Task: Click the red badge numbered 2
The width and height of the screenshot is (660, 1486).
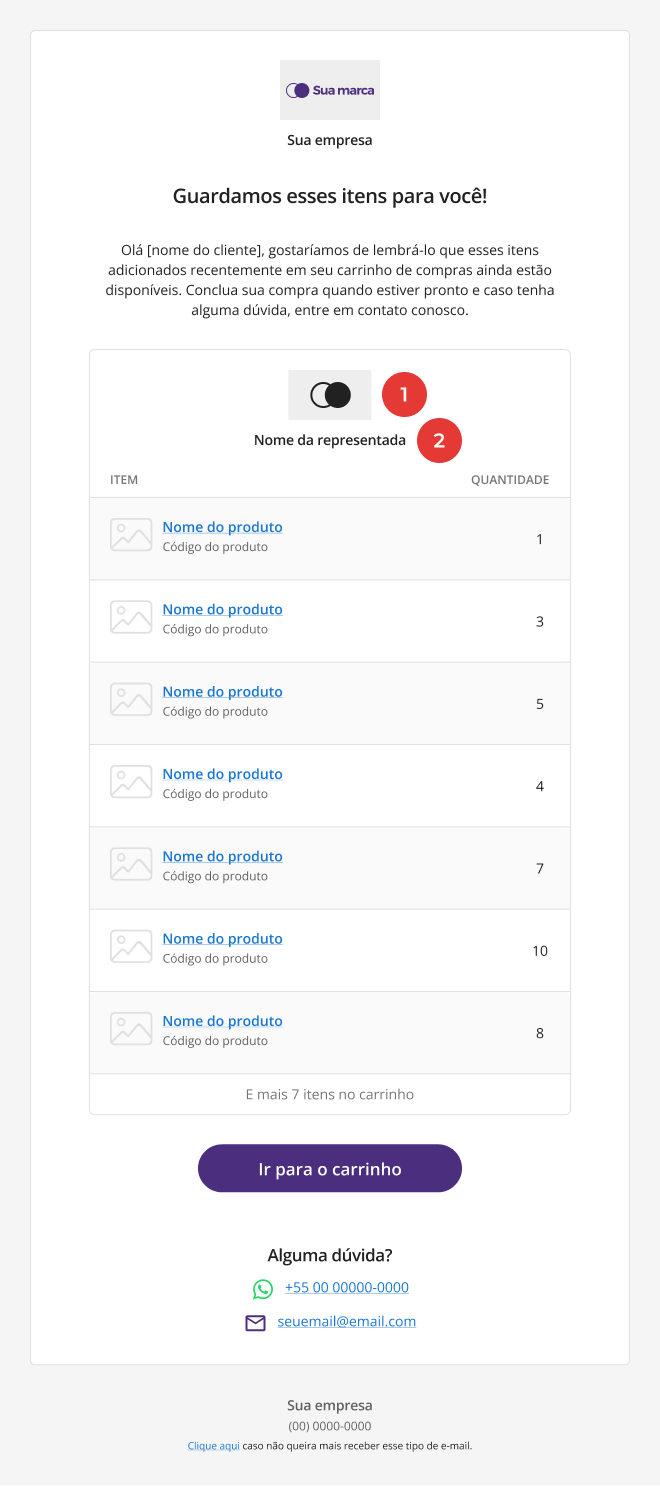Action: [438, 440]
